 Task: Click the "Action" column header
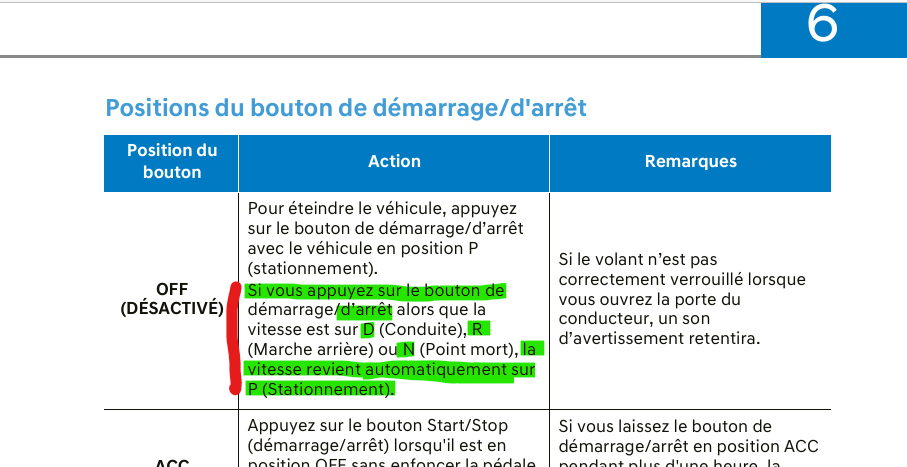click(x=394, y=161)
